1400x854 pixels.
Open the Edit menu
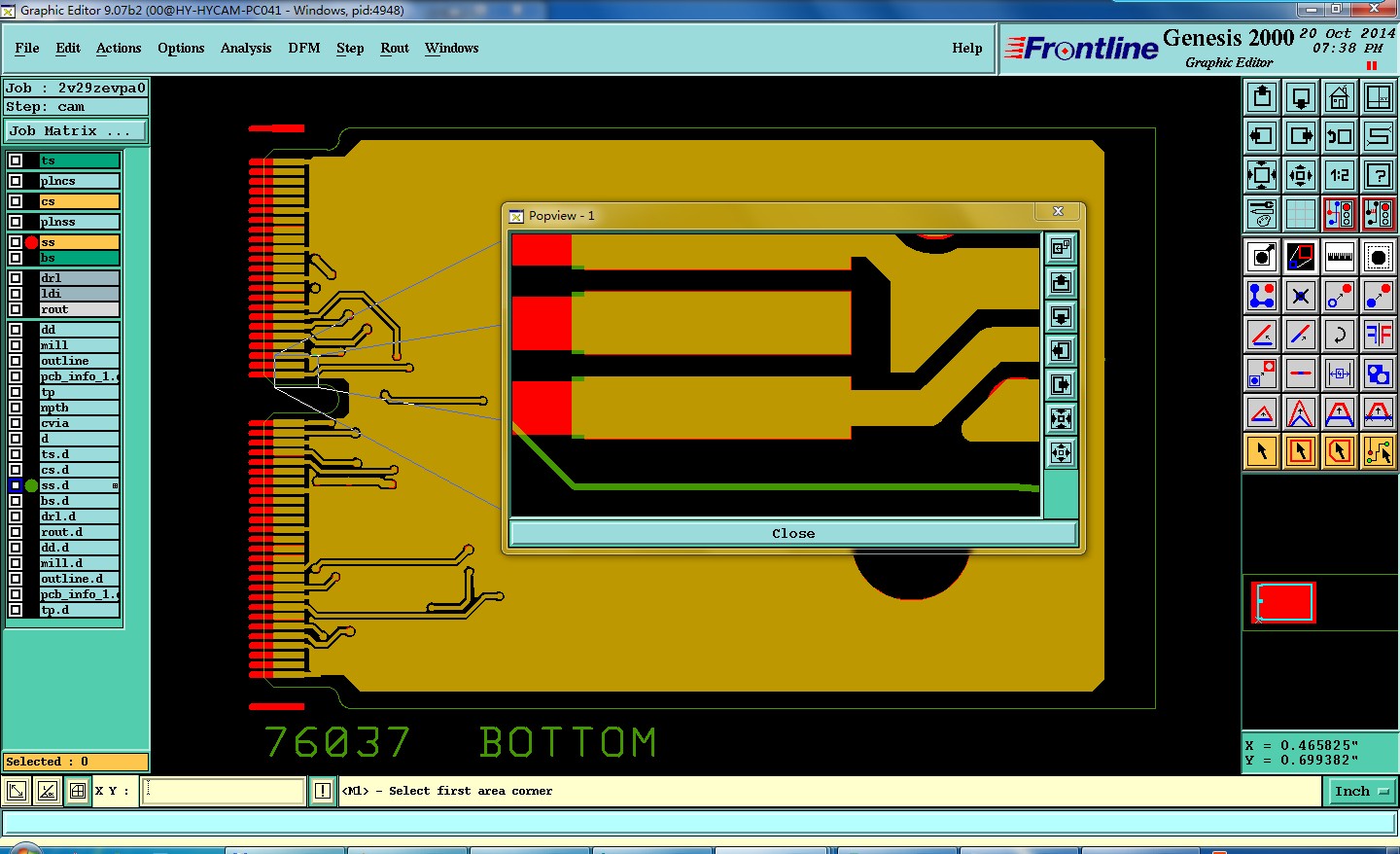tap(68, 48)
